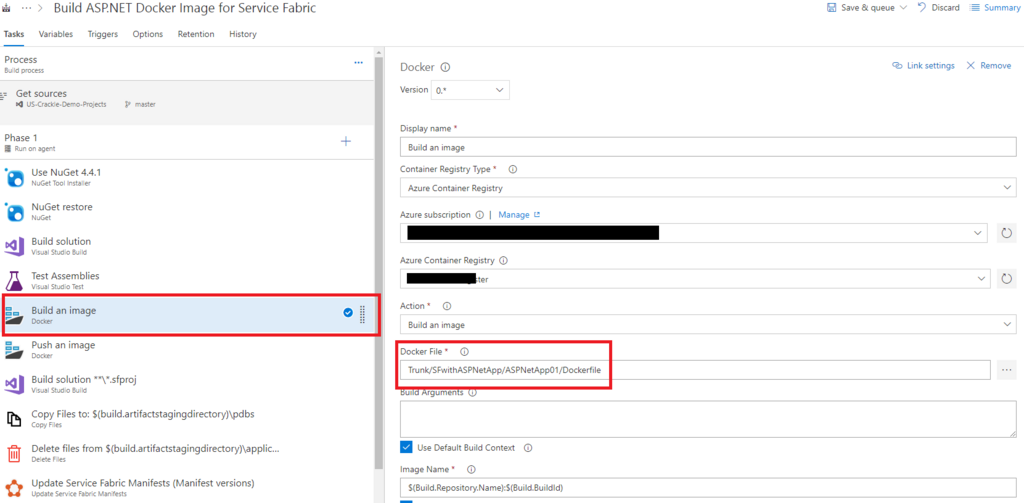This screenshot has height=503, width=1024.
Task: Open the build Summary
Action: pyautogui.click(x=995, y=8)
